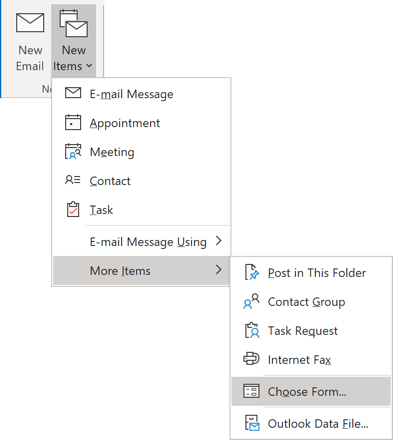Click the Outlook Data File icon
This screenshot has width=393, height=440.
[x=252, y=423]
